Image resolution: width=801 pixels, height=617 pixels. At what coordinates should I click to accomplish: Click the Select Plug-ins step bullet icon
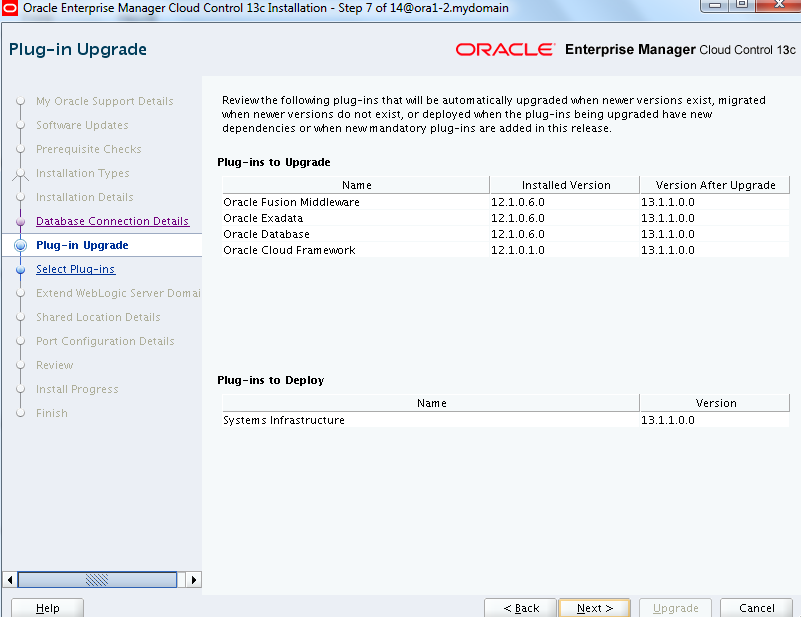pyautogui.click(x=20, y=269)
